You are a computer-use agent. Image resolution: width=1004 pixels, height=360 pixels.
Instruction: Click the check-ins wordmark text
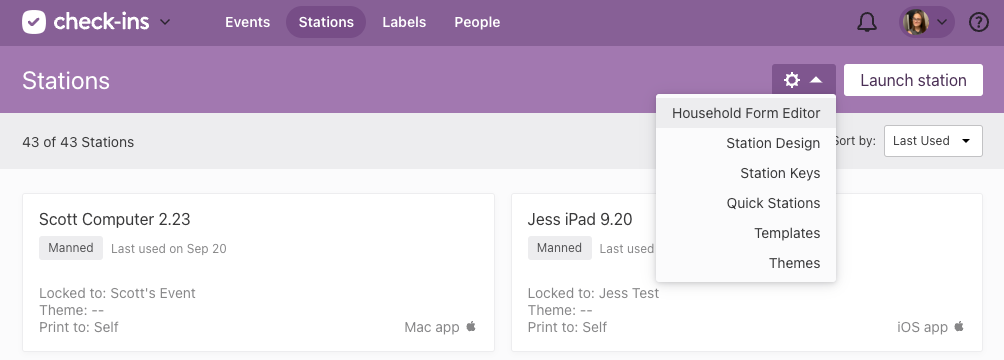[101, 22]
